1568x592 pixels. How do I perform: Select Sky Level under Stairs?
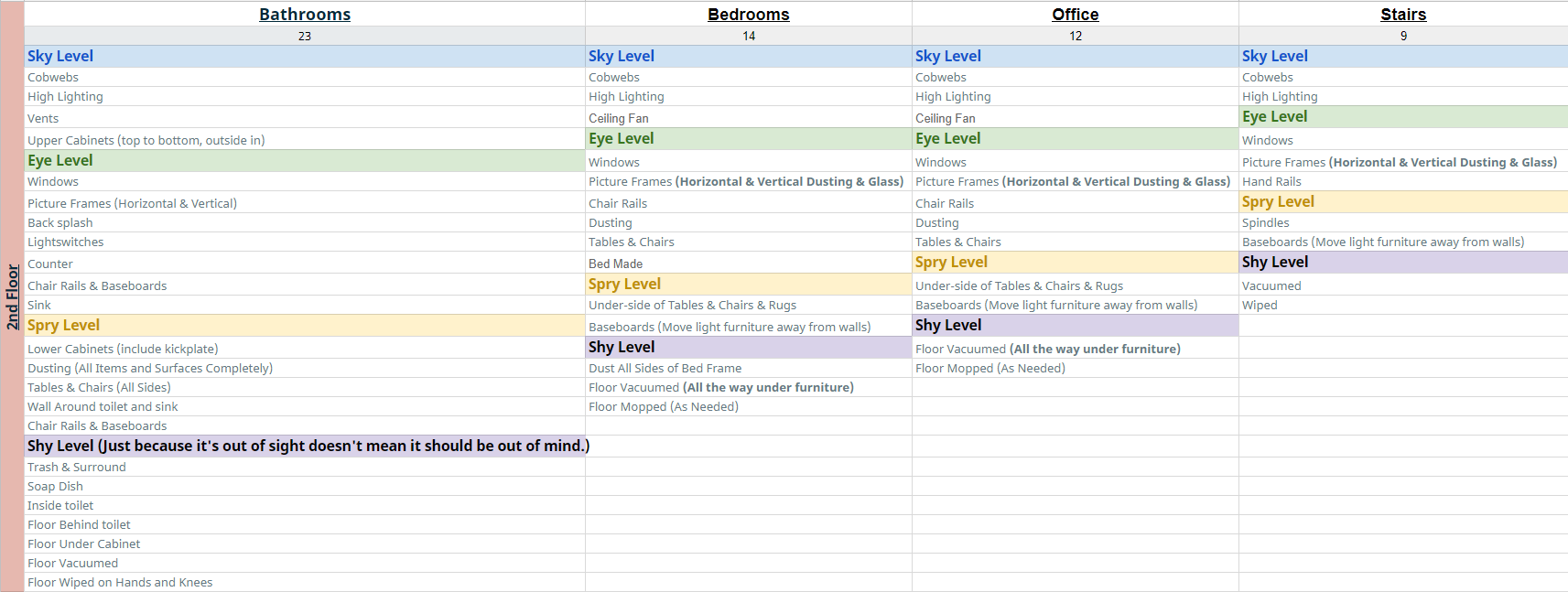pyautogui.click(x=1403, y=56)
